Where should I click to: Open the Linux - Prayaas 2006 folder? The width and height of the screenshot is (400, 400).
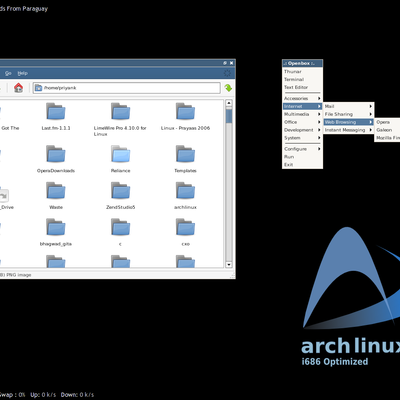(185, 111)
